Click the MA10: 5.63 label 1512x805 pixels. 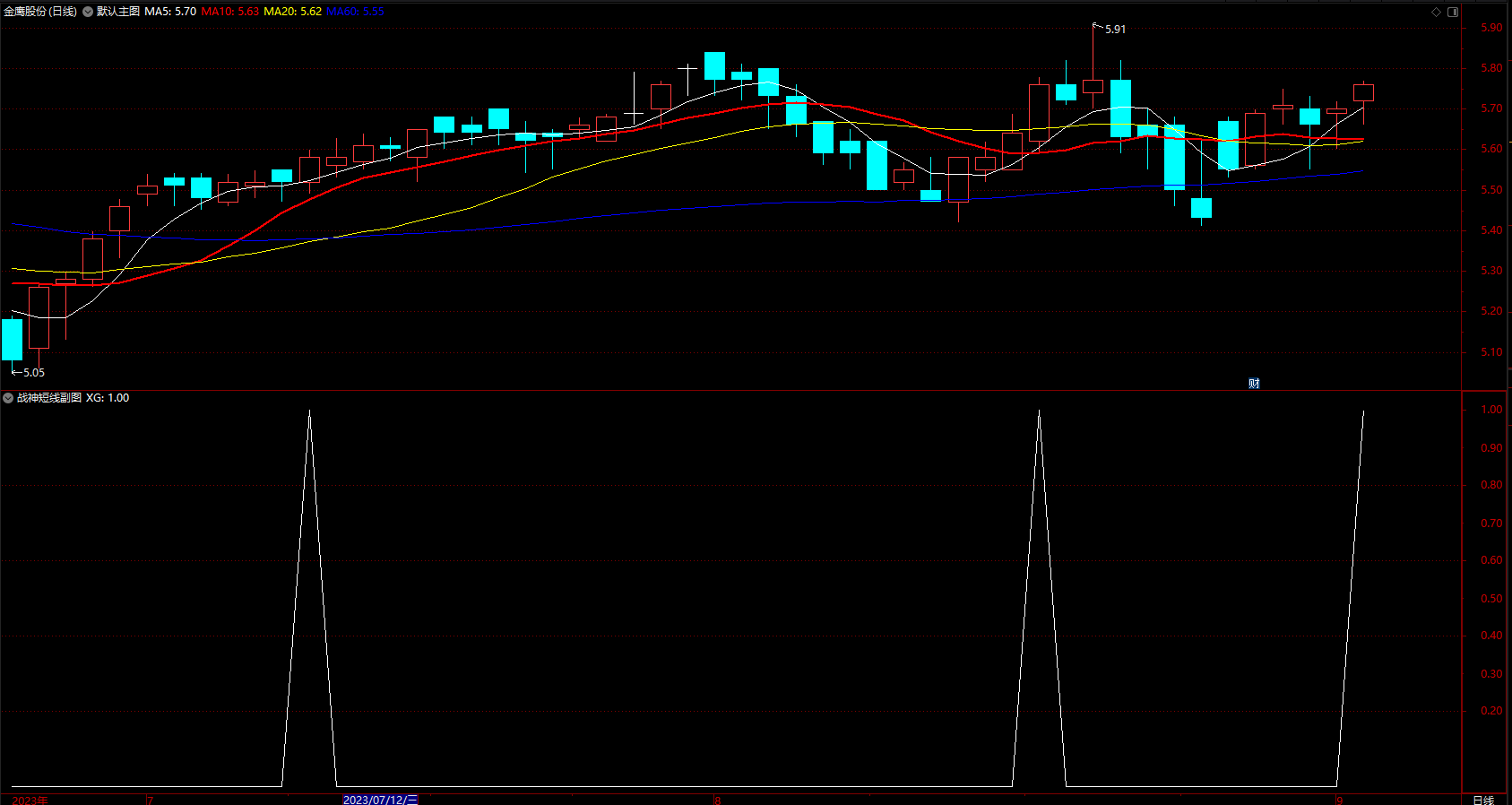pos(230,12)
